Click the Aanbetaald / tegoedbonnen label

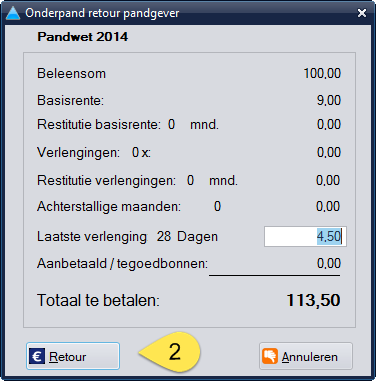[x=122, y=264]
